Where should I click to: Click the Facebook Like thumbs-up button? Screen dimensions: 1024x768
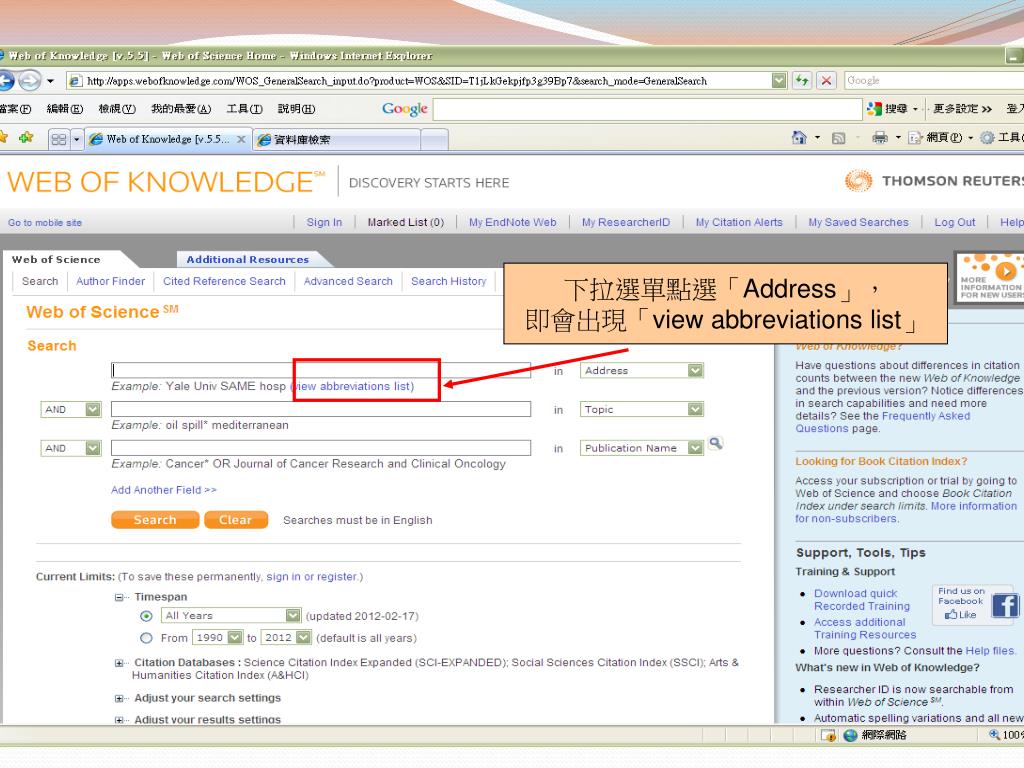pos(960,615)
